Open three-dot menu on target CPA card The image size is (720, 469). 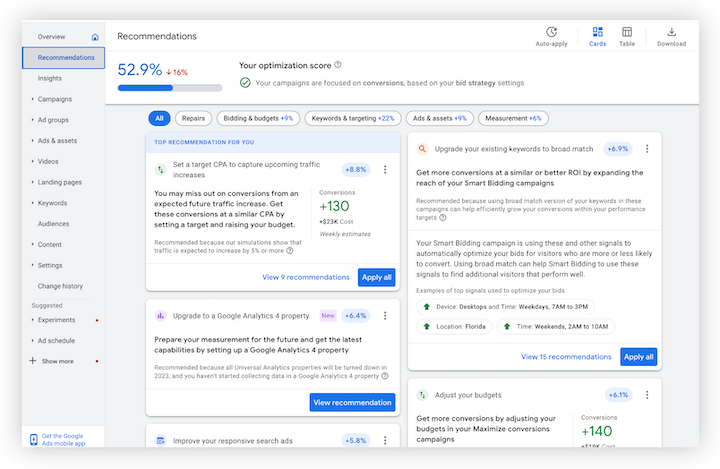tap(385, 170)
